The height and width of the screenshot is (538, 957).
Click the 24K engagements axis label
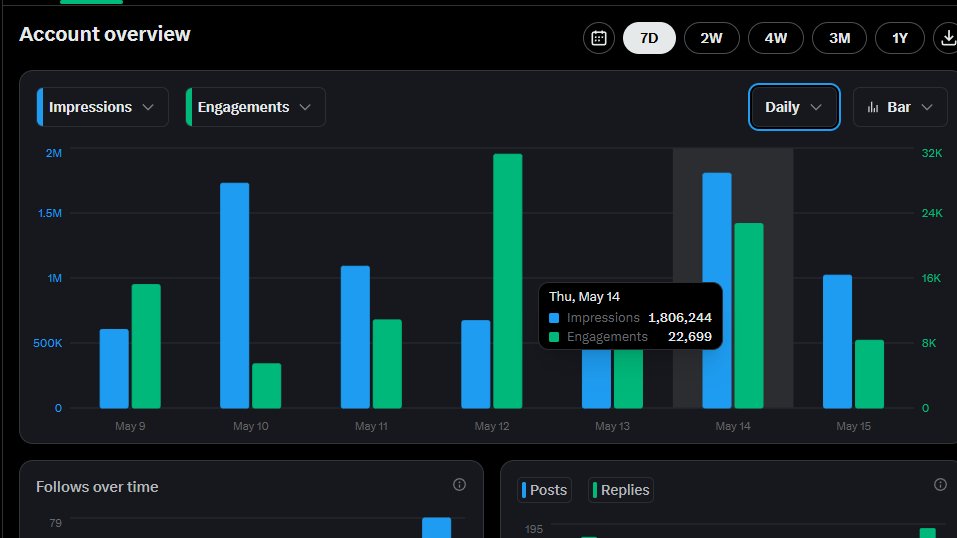932,213
